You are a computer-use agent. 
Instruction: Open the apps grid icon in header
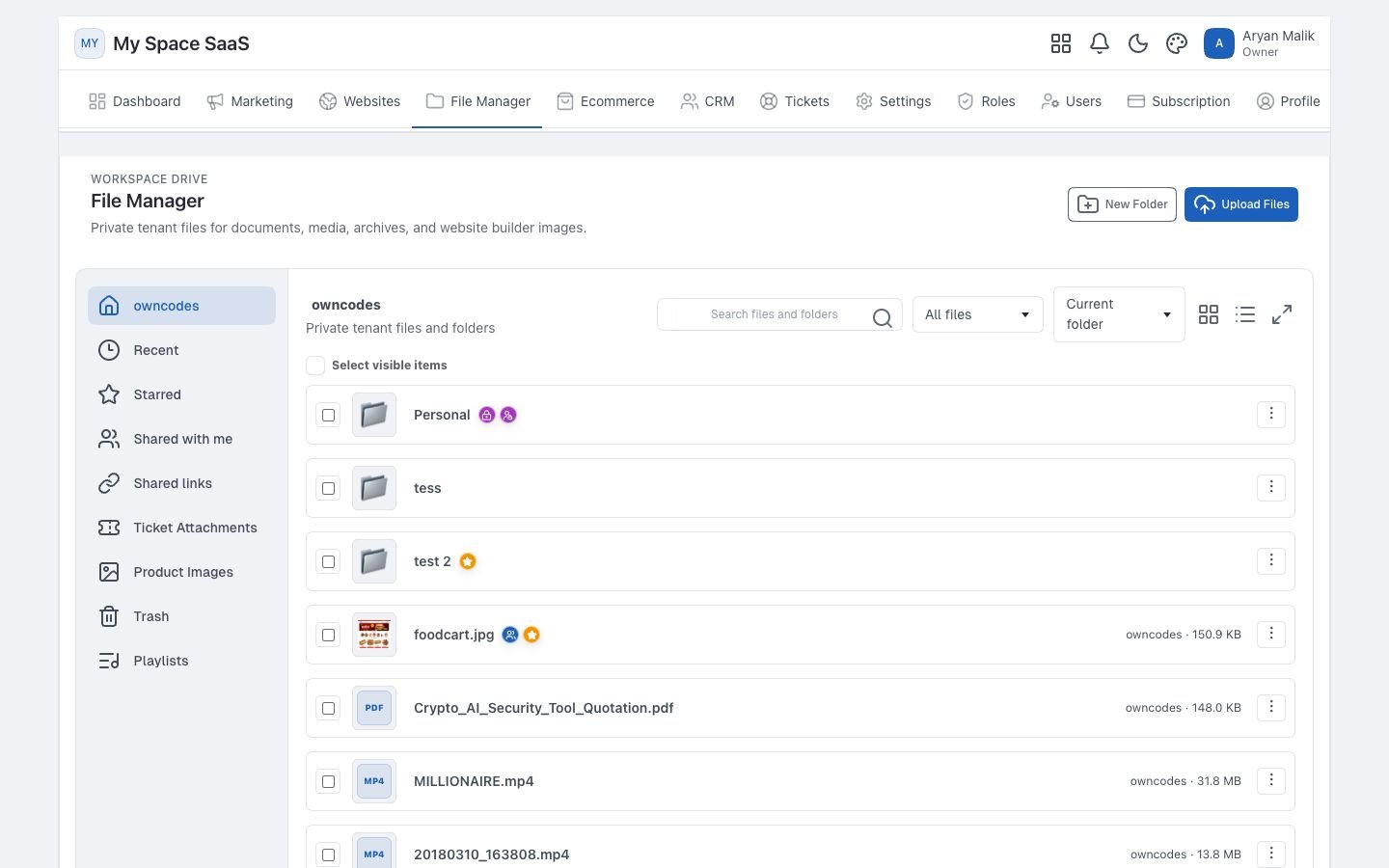[1061, 43]
